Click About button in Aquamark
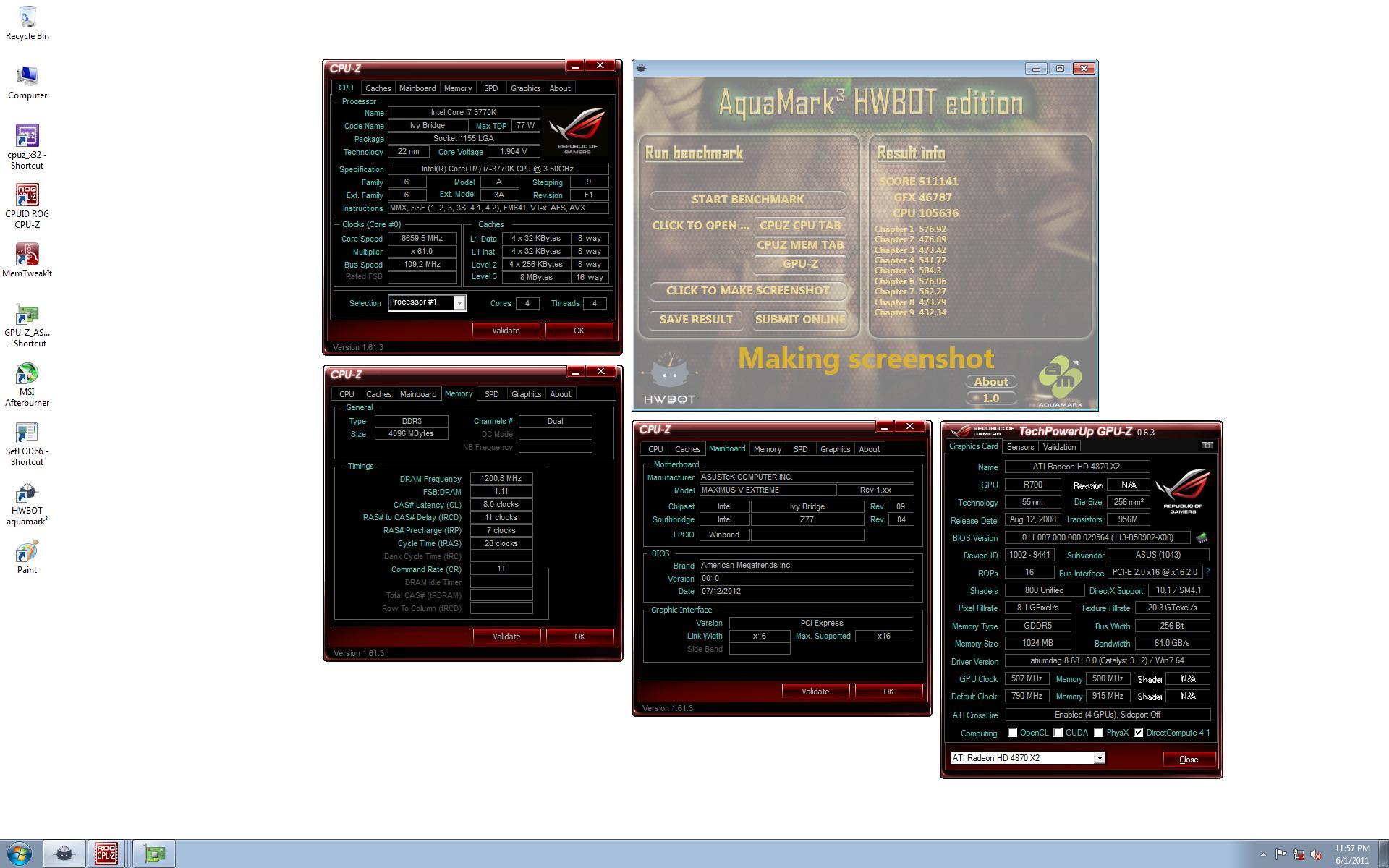The width and height of the screenshot is (1389, 868). pyautogui.click(x=990, y=382)
